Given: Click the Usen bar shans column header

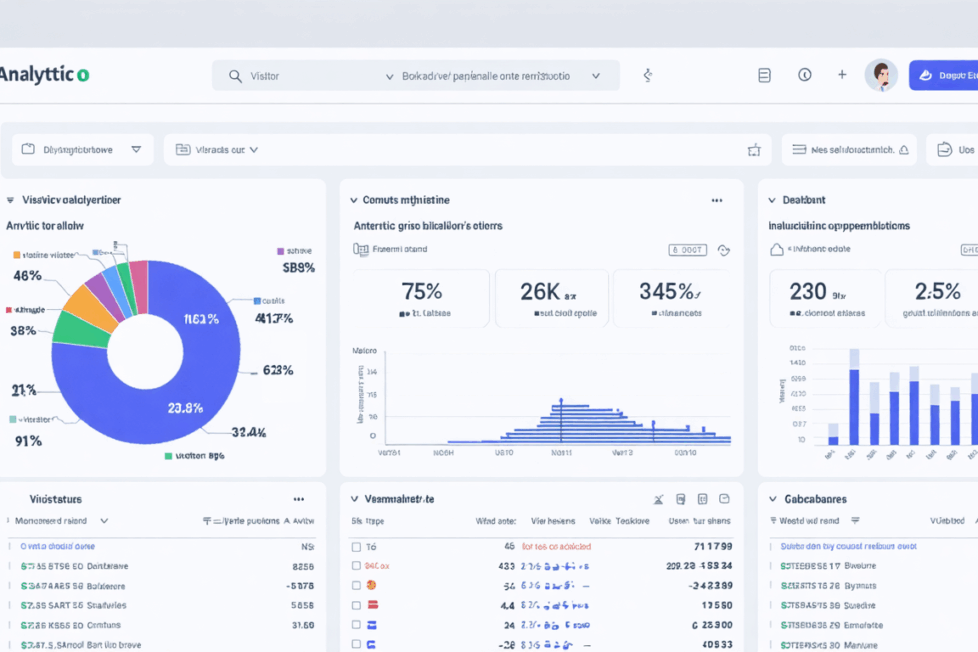Looking at the screenshot, I should coord(699,521).
